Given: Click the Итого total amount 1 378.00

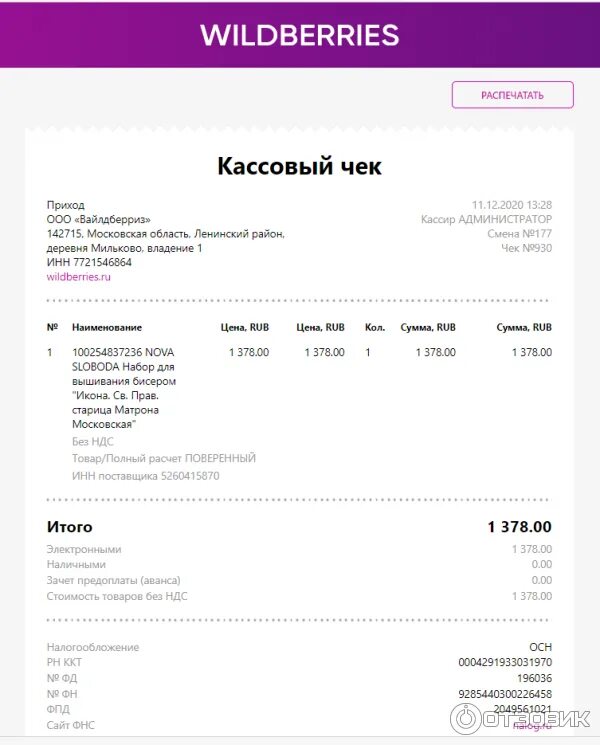Looking at the screenshot, I should [x=520, y=526].
